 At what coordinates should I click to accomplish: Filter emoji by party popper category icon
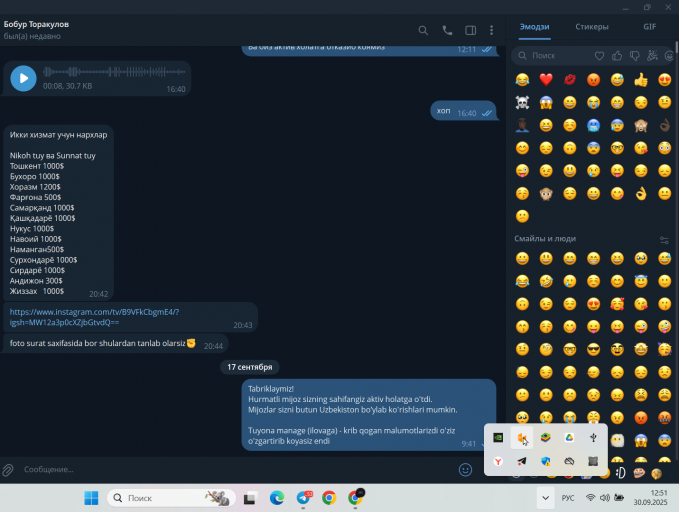point(652,55)
